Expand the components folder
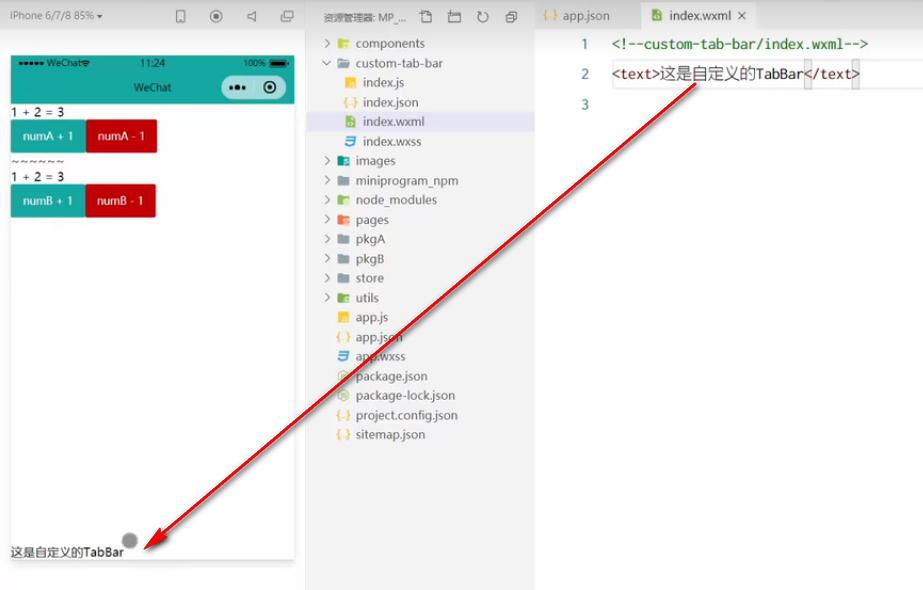Viewport: 923px width, 590px height. click(327, 43)
